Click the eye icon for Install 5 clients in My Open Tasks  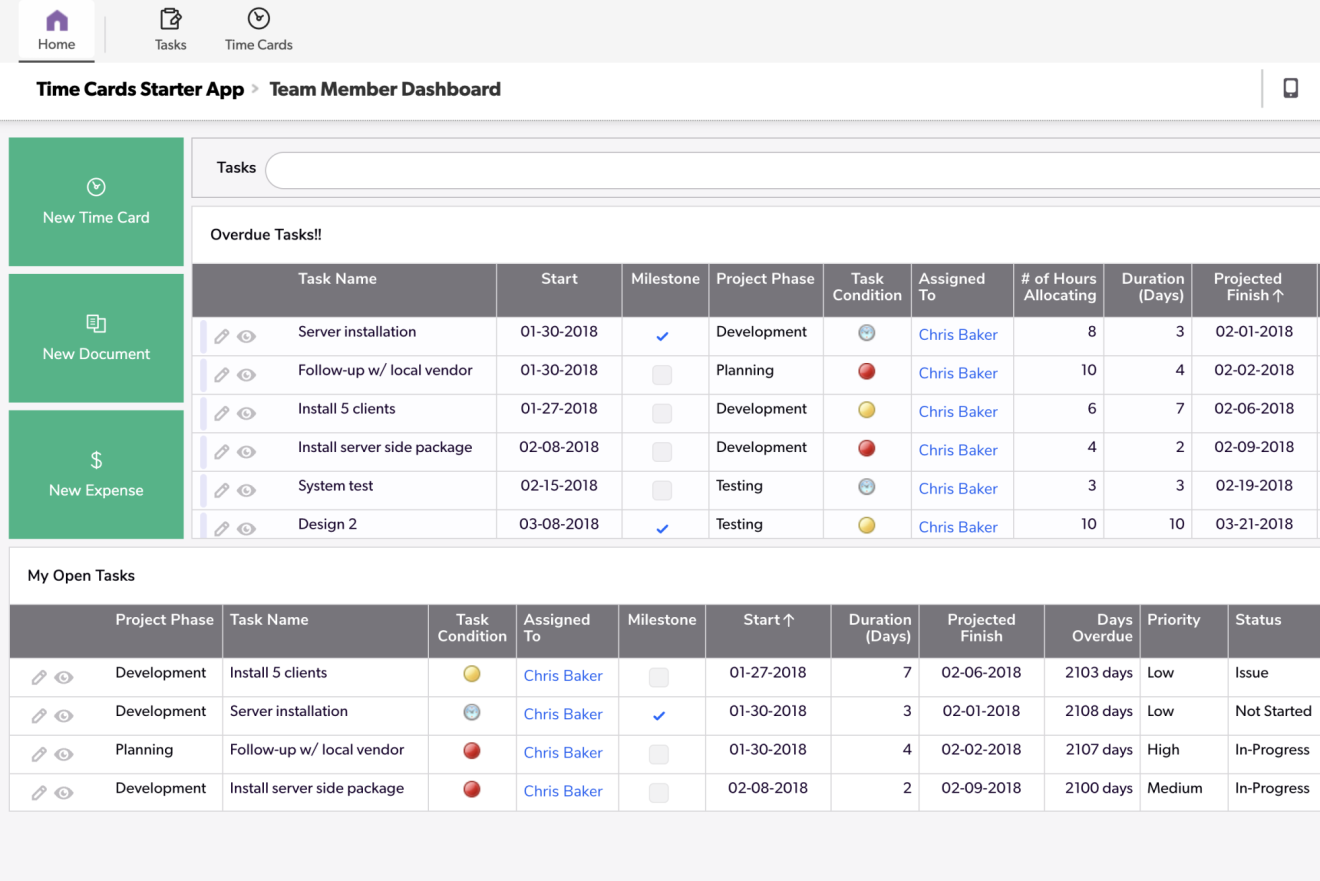tap(64, 678)
